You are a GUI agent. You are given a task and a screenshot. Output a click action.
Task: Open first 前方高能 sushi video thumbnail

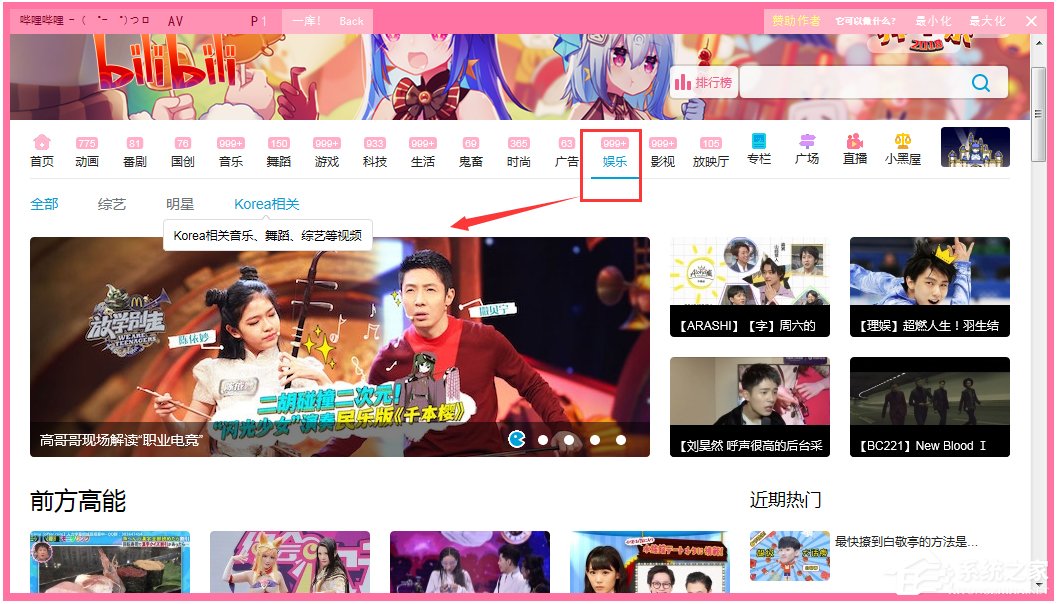point(110,561)
